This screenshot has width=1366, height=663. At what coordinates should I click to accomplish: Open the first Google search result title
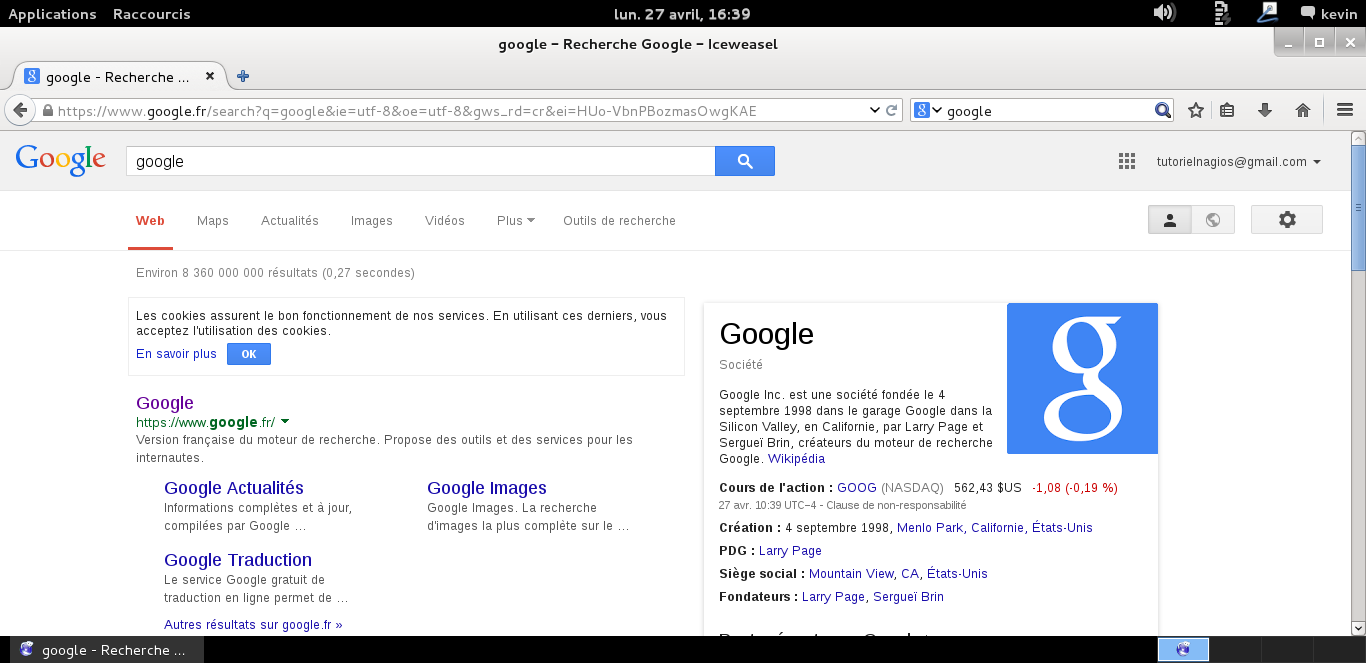coord(165,403)
